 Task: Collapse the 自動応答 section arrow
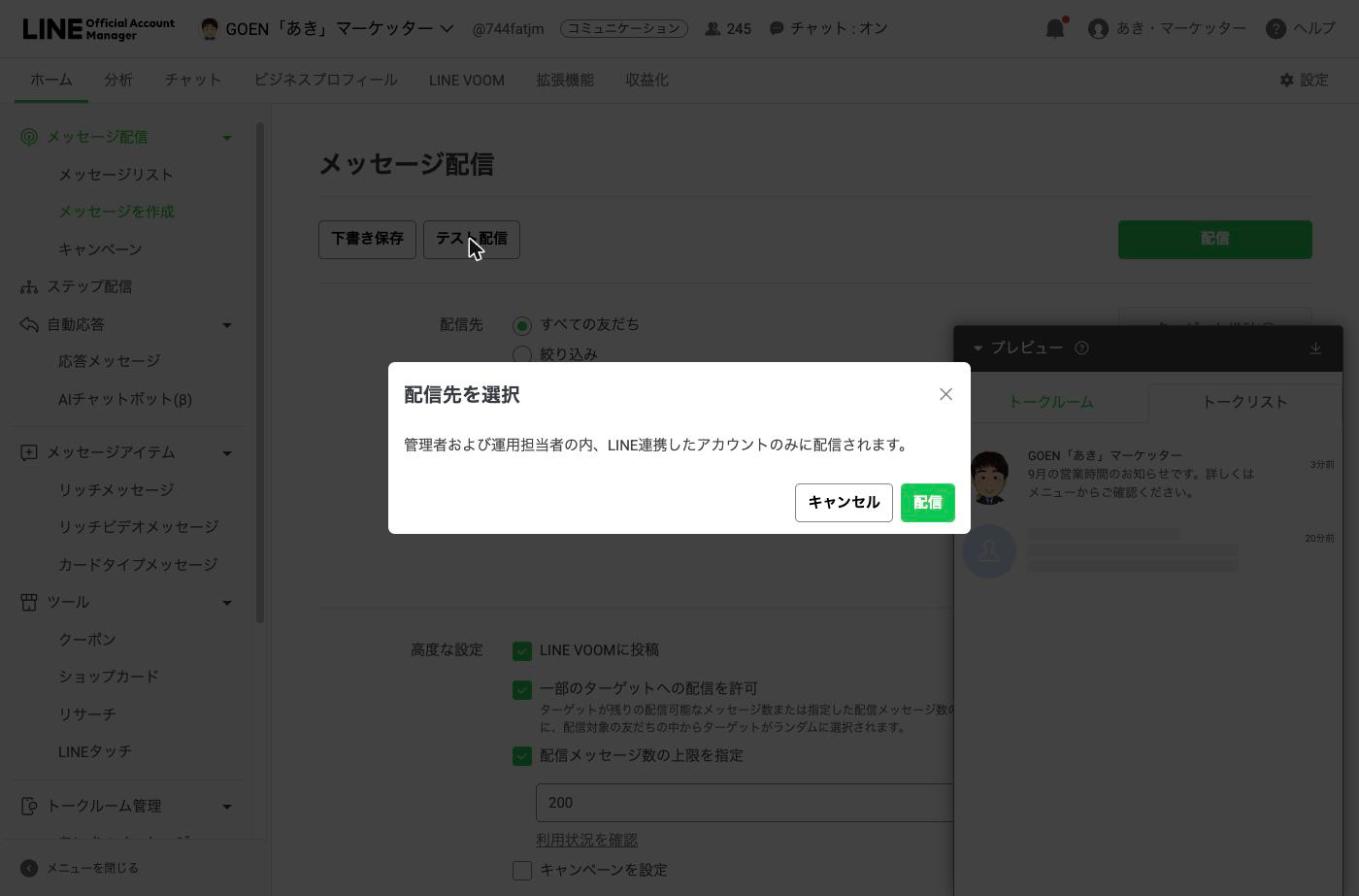tap(227, 325)
